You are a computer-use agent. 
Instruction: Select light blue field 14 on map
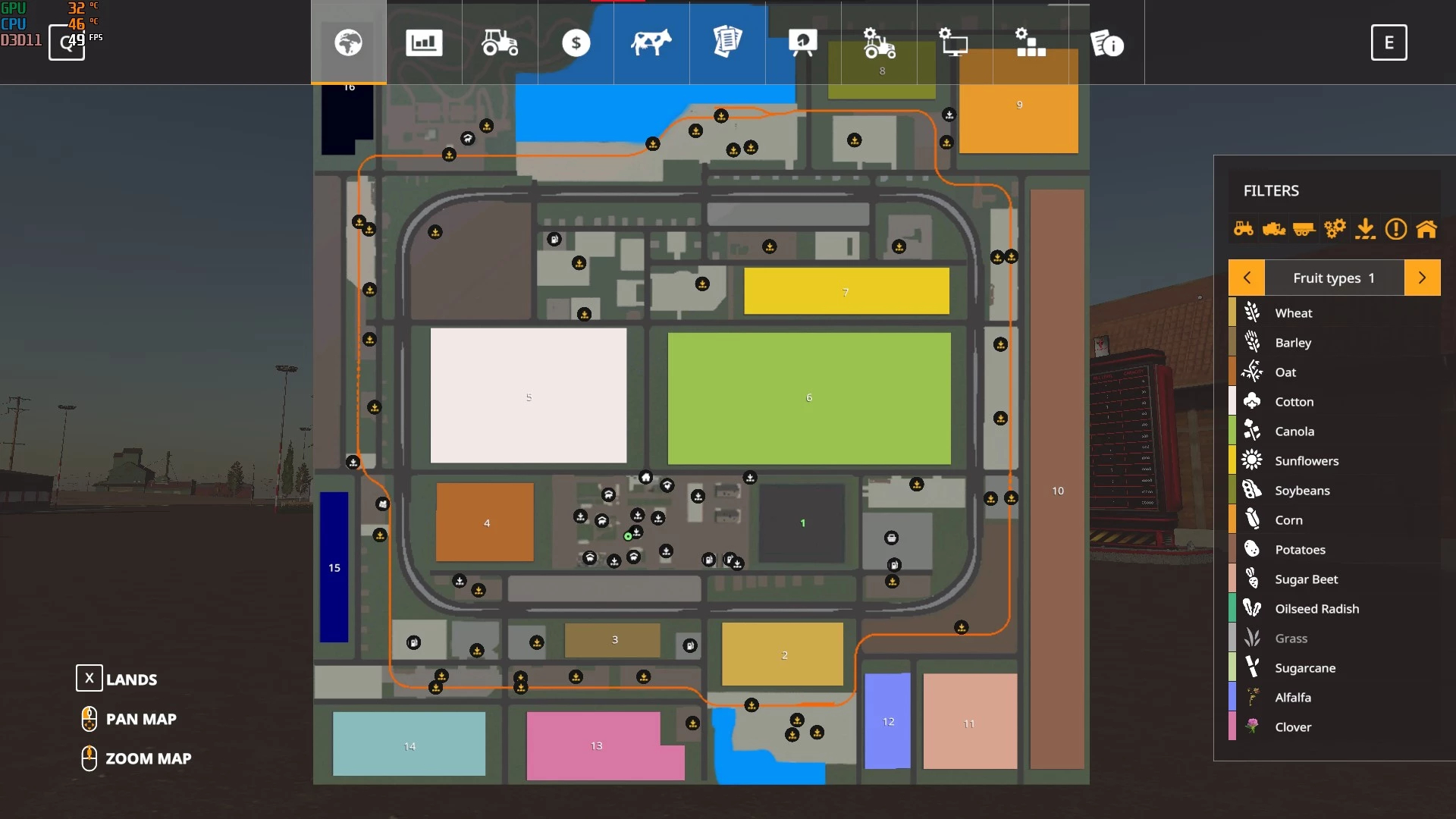click(409, 744)
